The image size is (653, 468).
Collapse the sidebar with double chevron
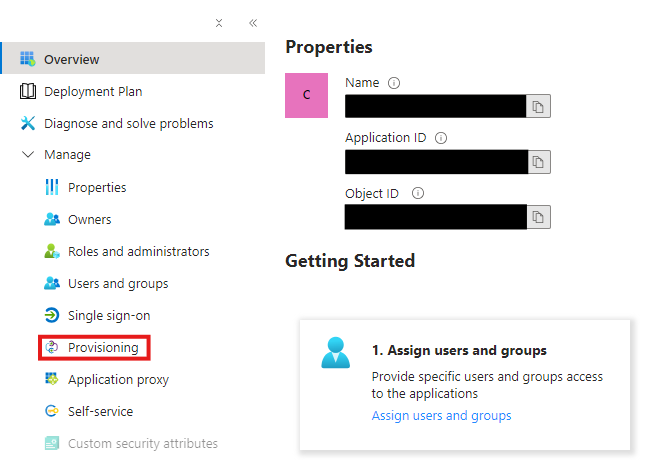tap(253, 23)
